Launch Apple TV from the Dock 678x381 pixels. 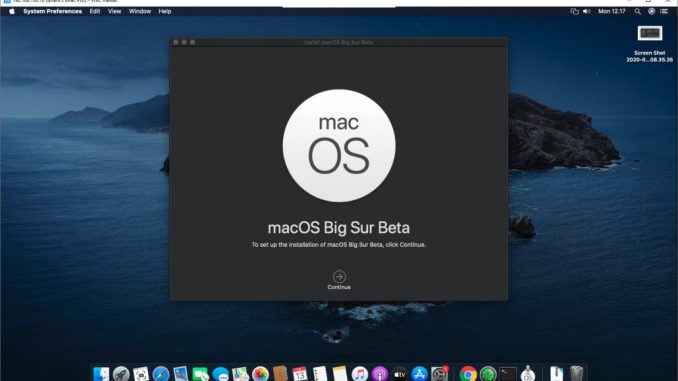[400, 374]
